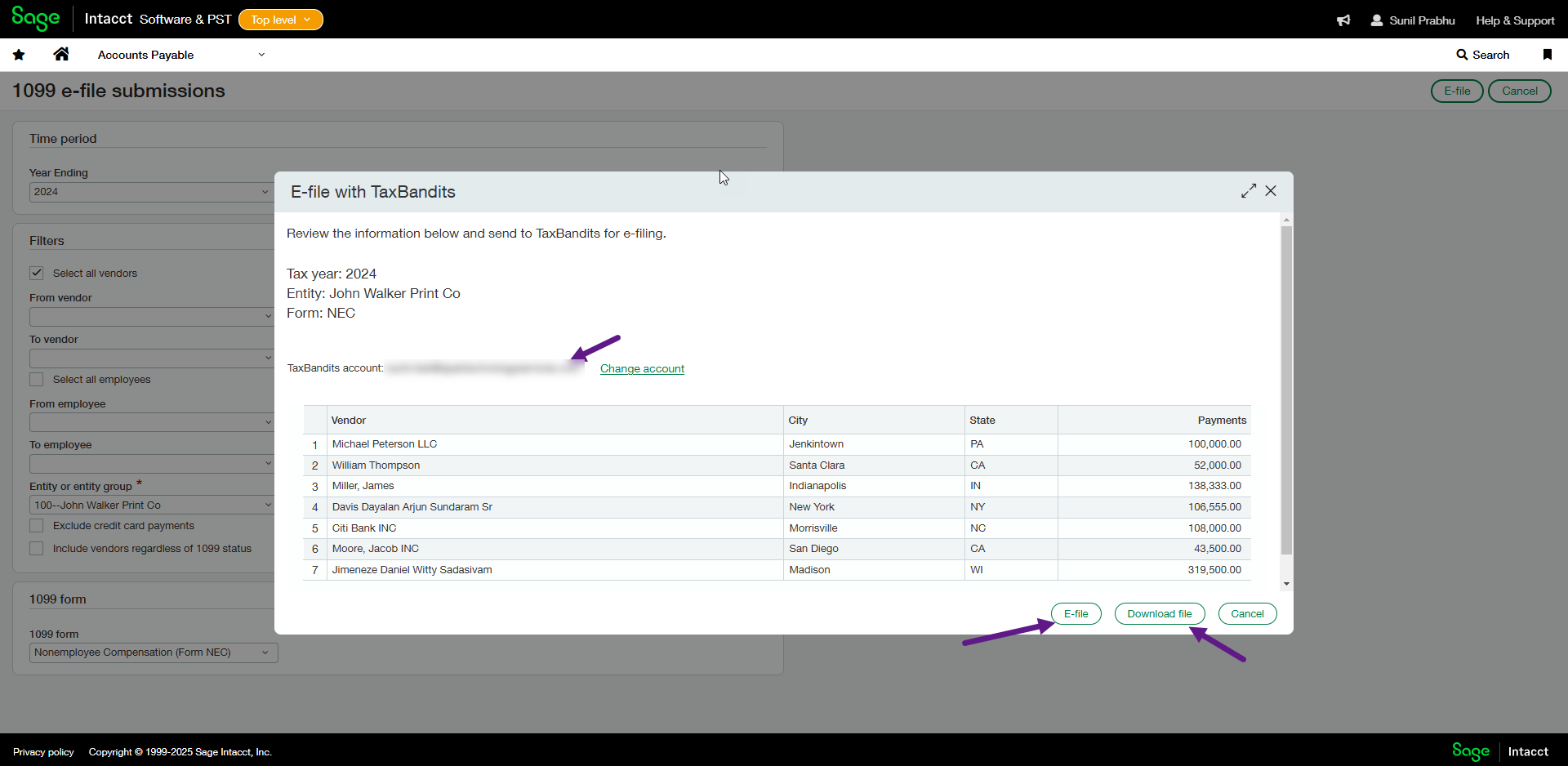Select Davis Dayalan Arjun Sundaram Sr row
The height and width of the screenshot is (766, 1568).
pyautogui.click(x=777, y=507)
